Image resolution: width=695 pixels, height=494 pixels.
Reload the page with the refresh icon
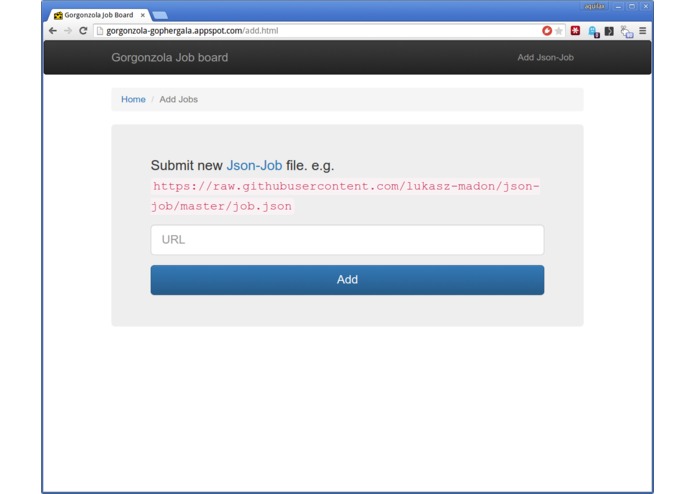click(x=83, y=31)
